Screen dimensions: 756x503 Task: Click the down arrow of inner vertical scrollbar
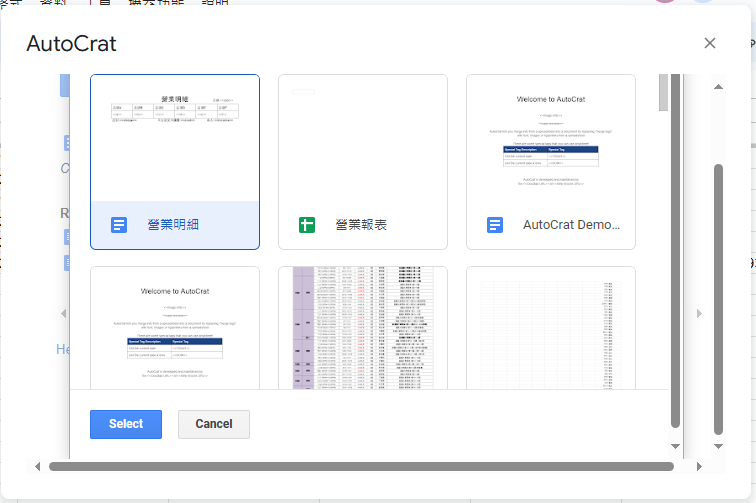(x=675, y=447)
